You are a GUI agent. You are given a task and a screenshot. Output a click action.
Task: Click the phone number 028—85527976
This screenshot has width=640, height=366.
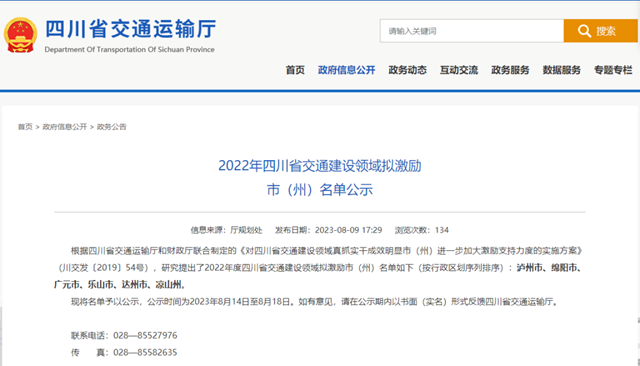click(x=145, y=335)
